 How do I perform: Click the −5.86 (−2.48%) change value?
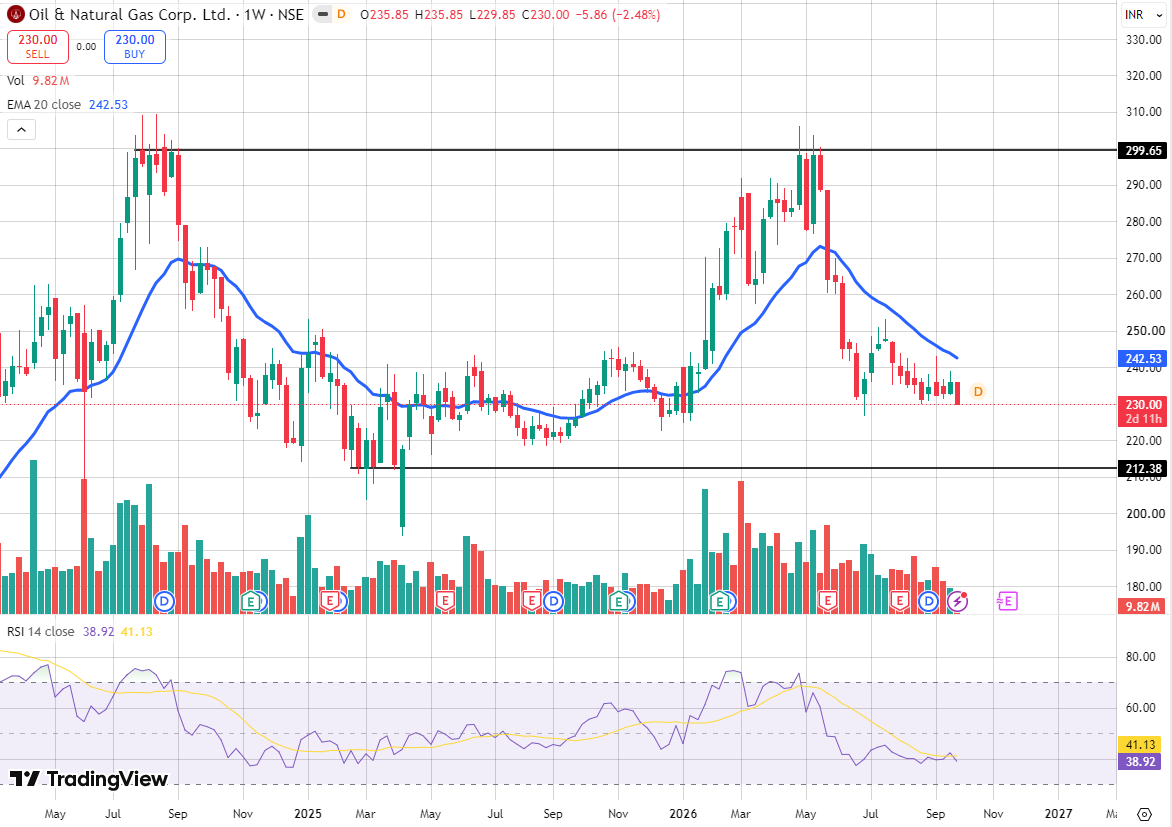(618, 14)
